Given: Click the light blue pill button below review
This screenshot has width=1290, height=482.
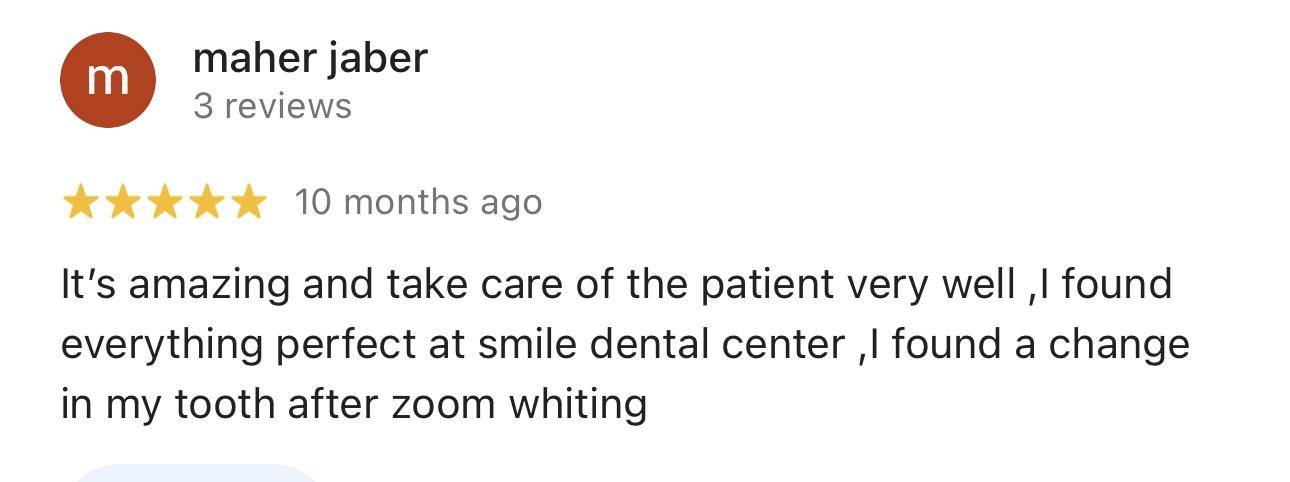Looking at the screenshot, I should tap(197, 473).
